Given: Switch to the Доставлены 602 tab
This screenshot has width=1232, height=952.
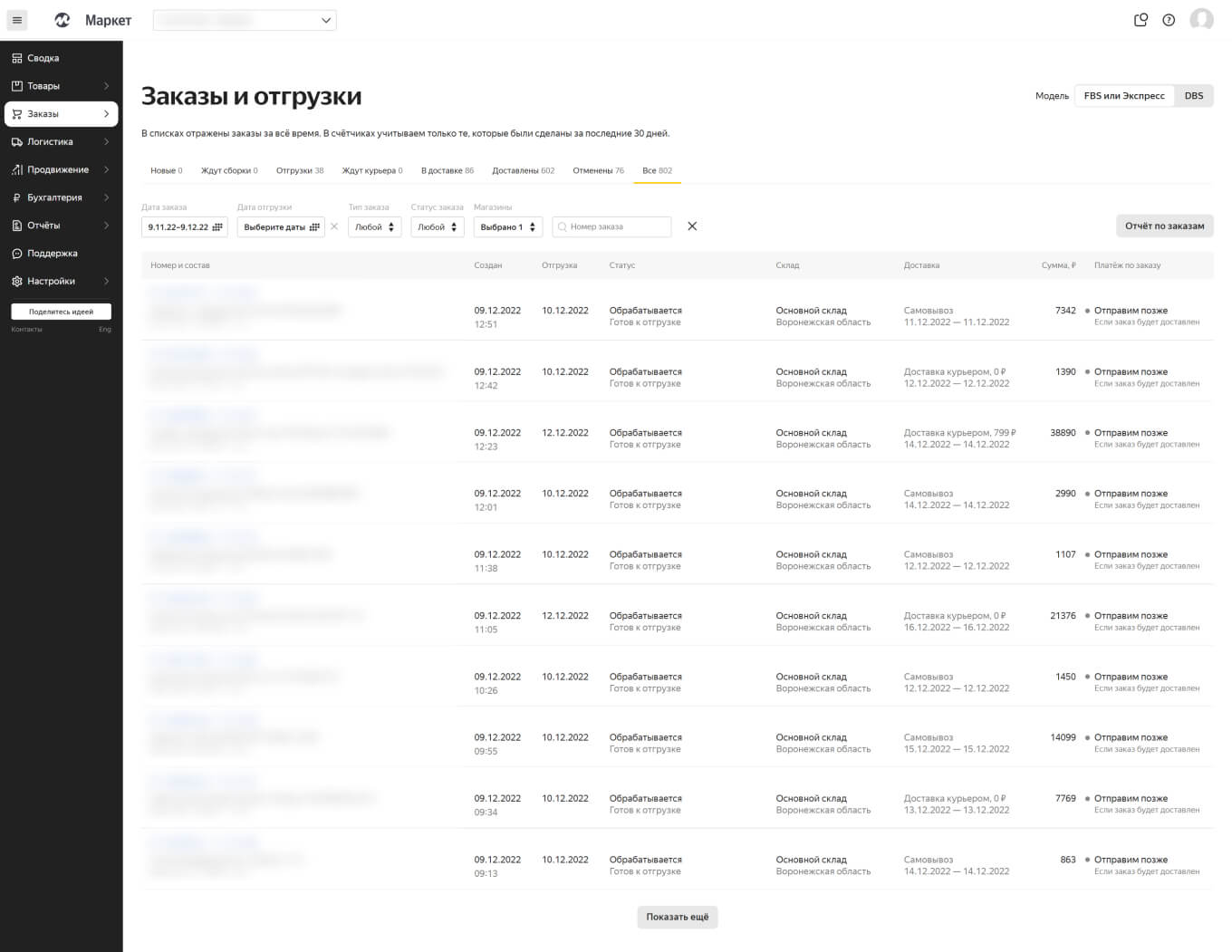Looking at the screenshot, I should tap(524, 170).
